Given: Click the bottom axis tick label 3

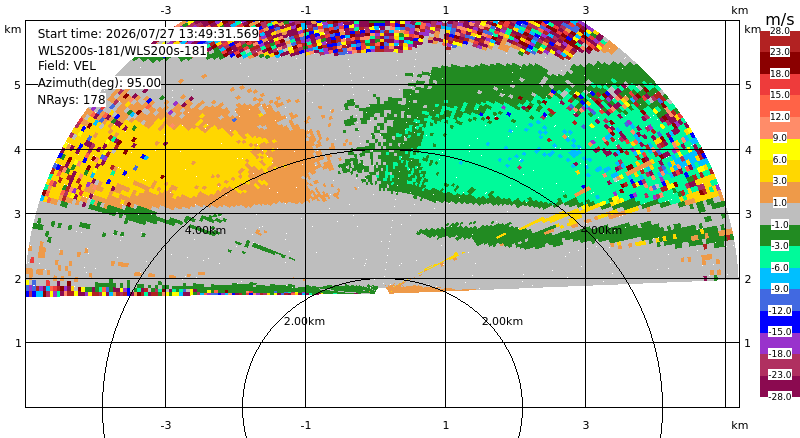Looking at the screenshot, I should pos(586,425).
